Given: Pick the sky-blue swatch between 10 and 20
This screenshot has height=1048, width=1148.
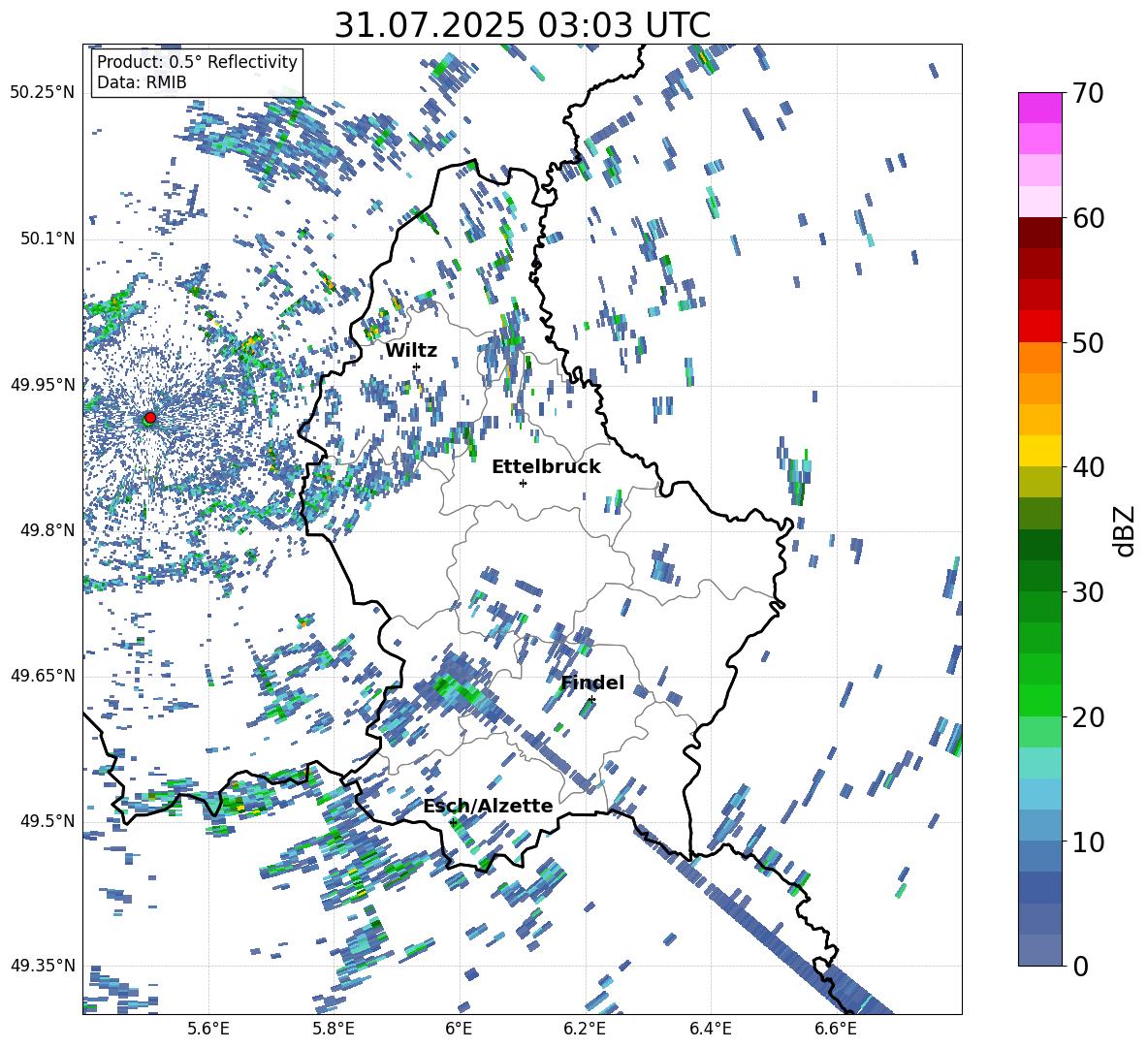Looking at the screenshot, I should pyautogui.click(x=1039, y=794).
